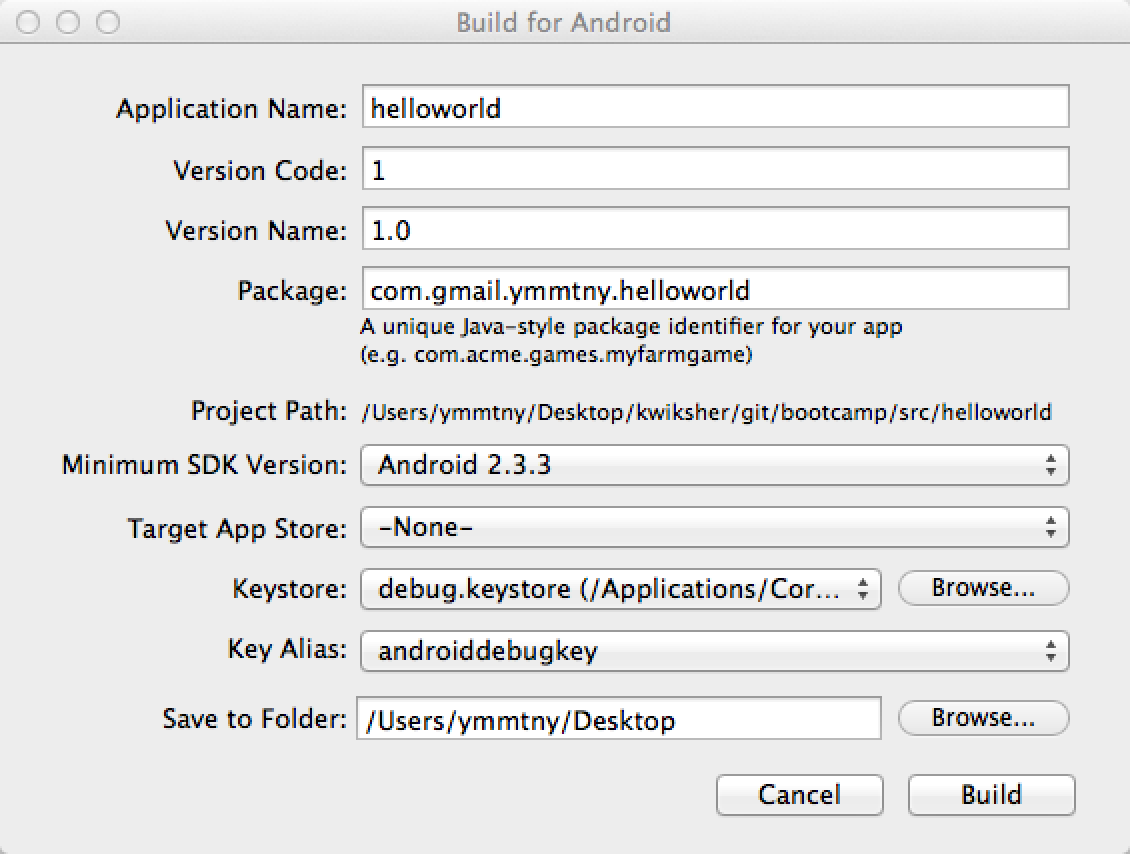1130x854 pixels.
Task: Start the build with the Build button
Action: point(991,795)
